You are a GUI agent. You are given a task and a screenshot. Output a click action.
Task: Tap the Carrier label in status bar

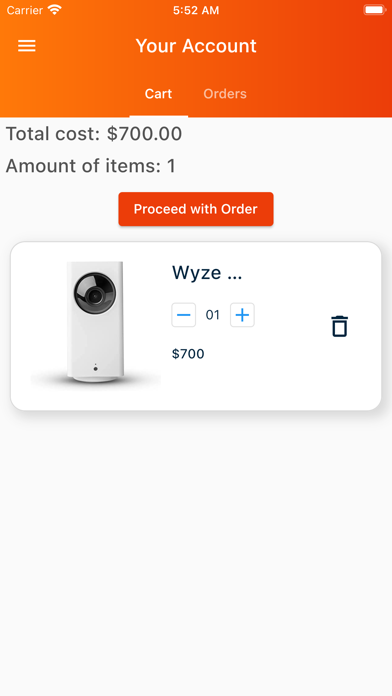[x=25, y=10]
